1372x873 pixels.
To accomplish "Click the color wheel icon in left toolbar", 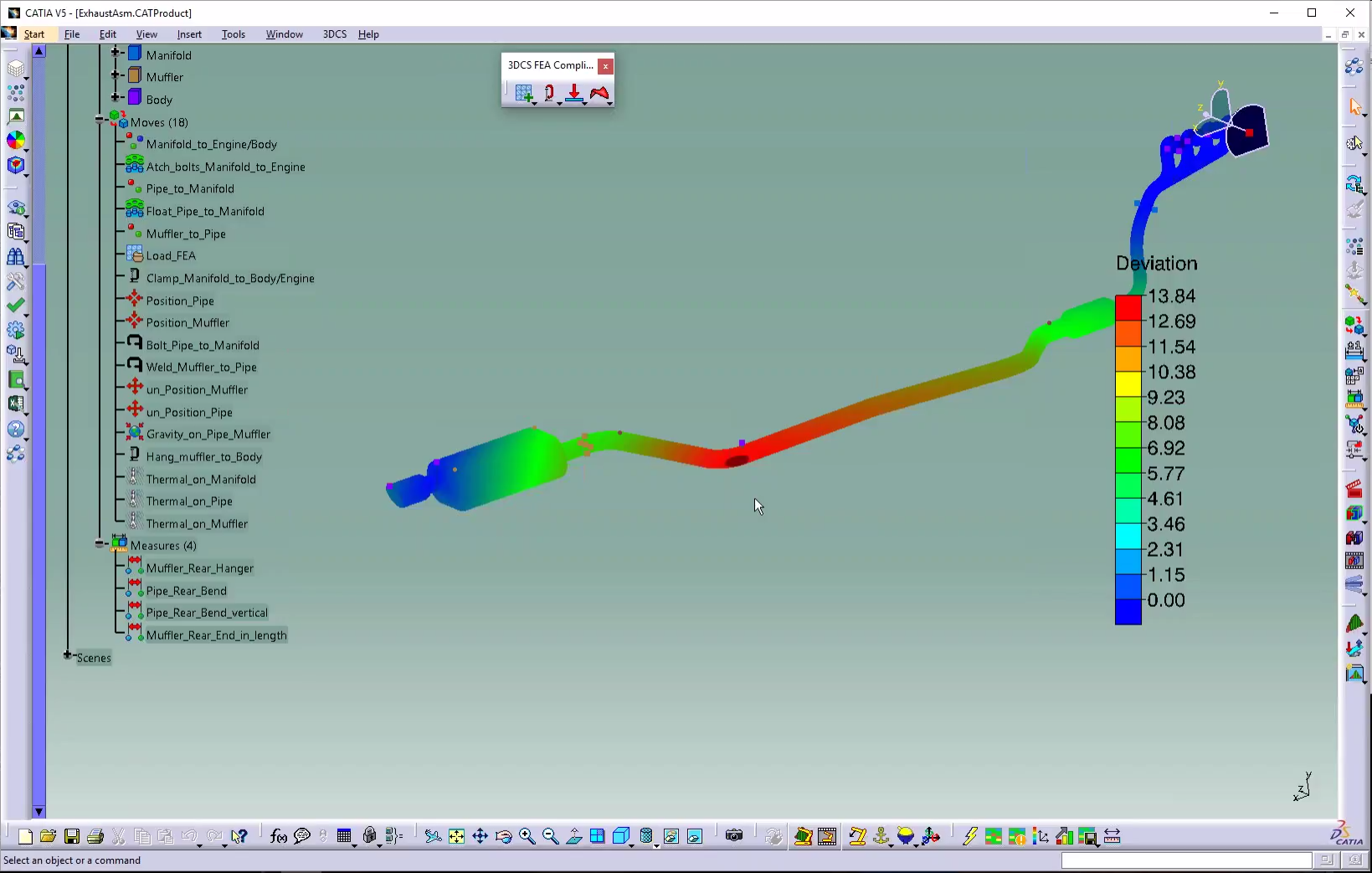I will (x=16, y=140).
